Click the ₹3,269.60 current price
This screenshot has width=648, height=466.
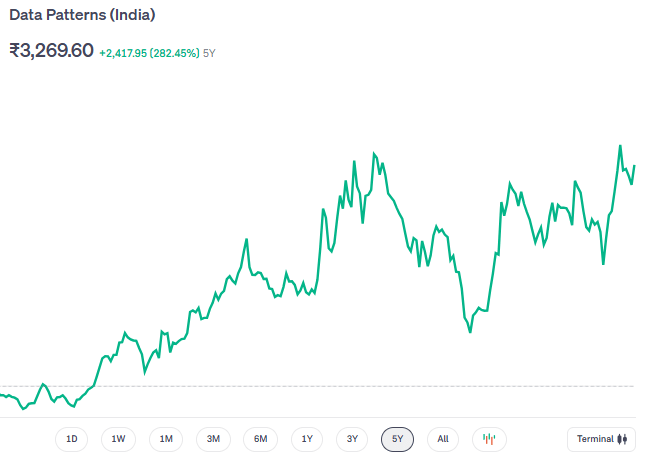pyautogui.click(x=51, y=50)
